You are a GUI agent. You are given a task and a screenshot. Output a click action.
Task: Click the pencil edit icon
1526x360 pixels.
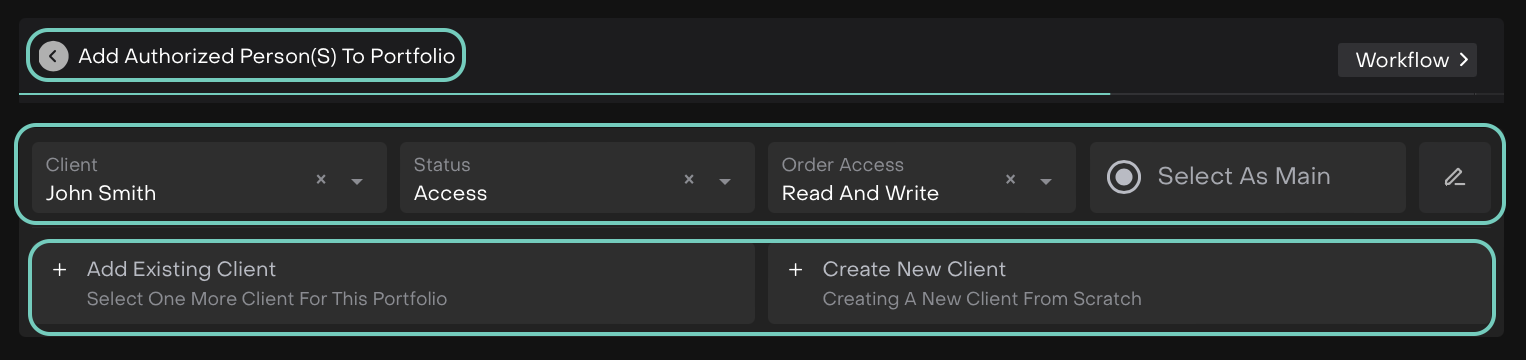[1454, 177]
